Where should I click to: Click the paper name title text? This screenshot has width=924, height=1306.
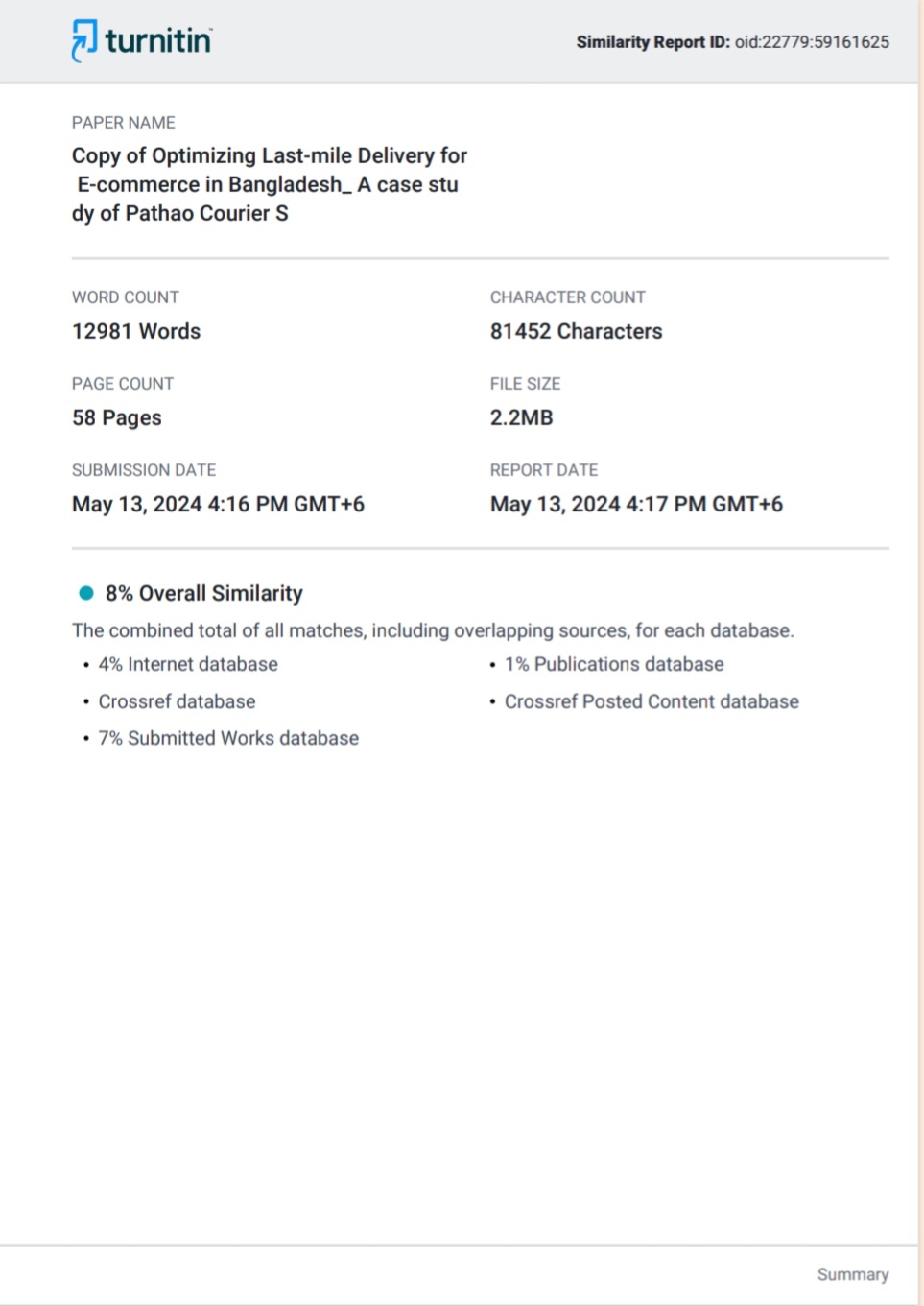[269, 184]
